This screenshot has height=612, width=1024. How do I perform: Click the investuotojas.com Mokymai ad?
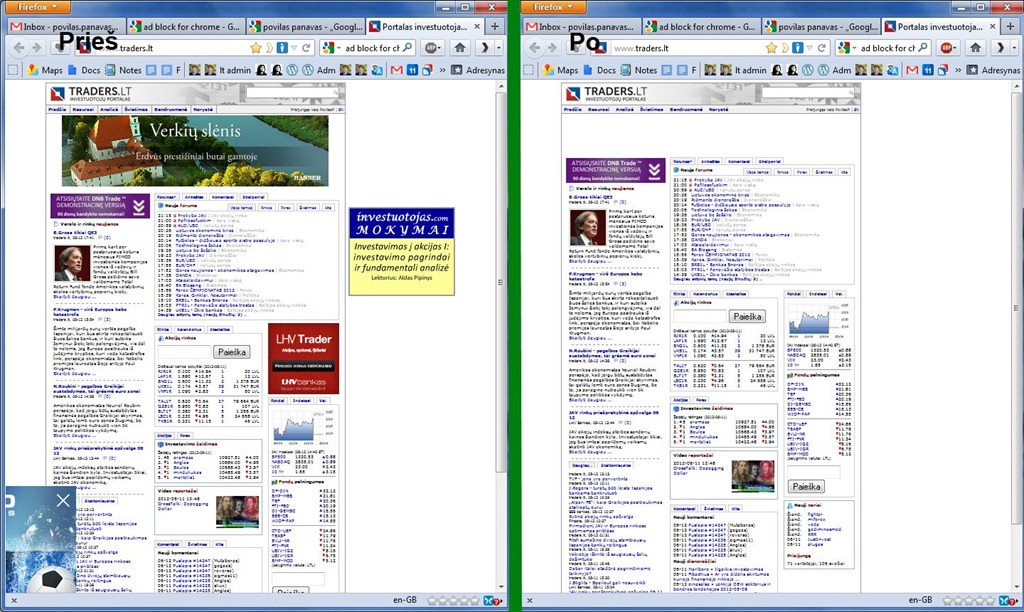click(x=402, y=251)
